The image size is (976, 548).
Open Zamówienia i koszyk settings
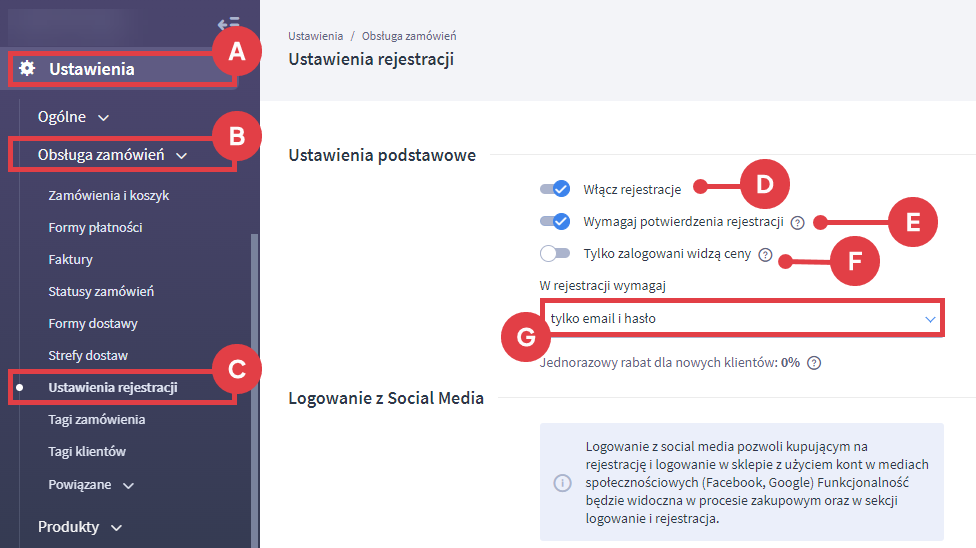click(x=108, y=196)
